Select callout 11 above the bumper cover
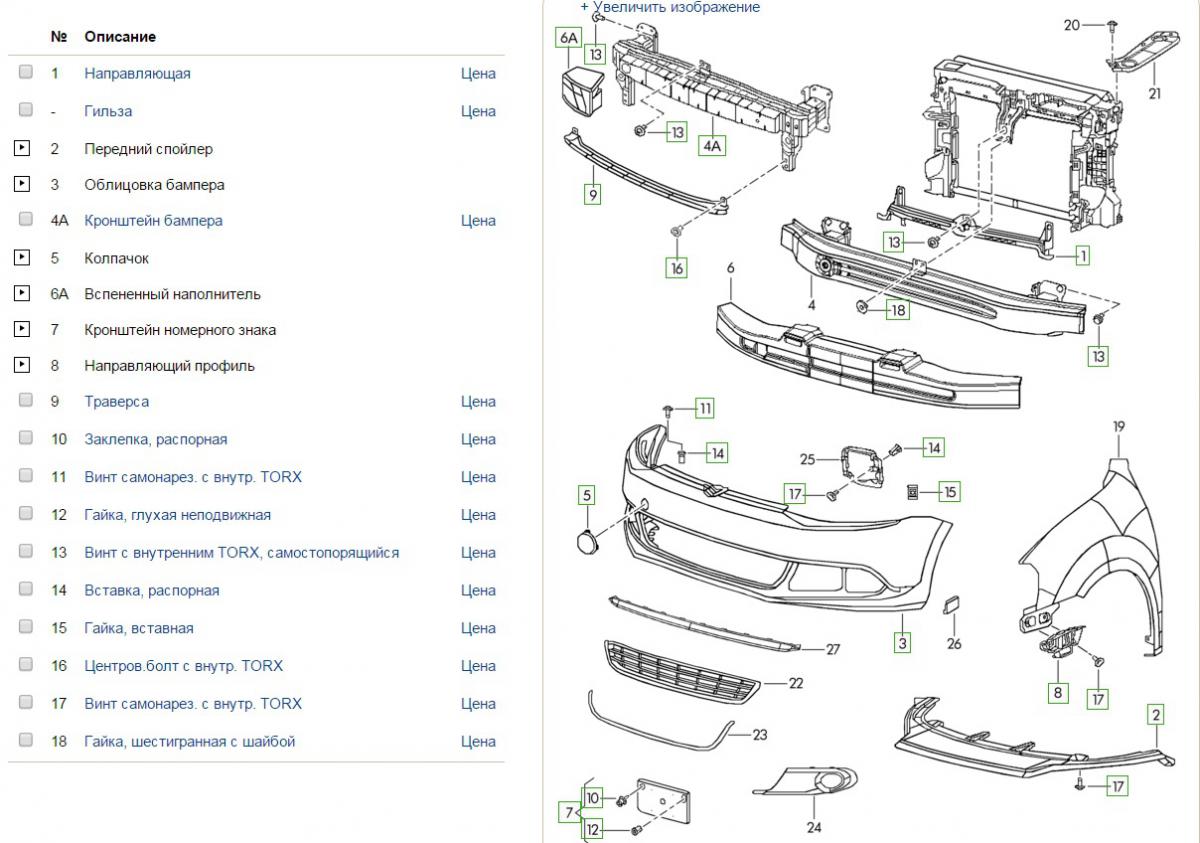This screenshot has height=843, width=1200. point(706,407)
